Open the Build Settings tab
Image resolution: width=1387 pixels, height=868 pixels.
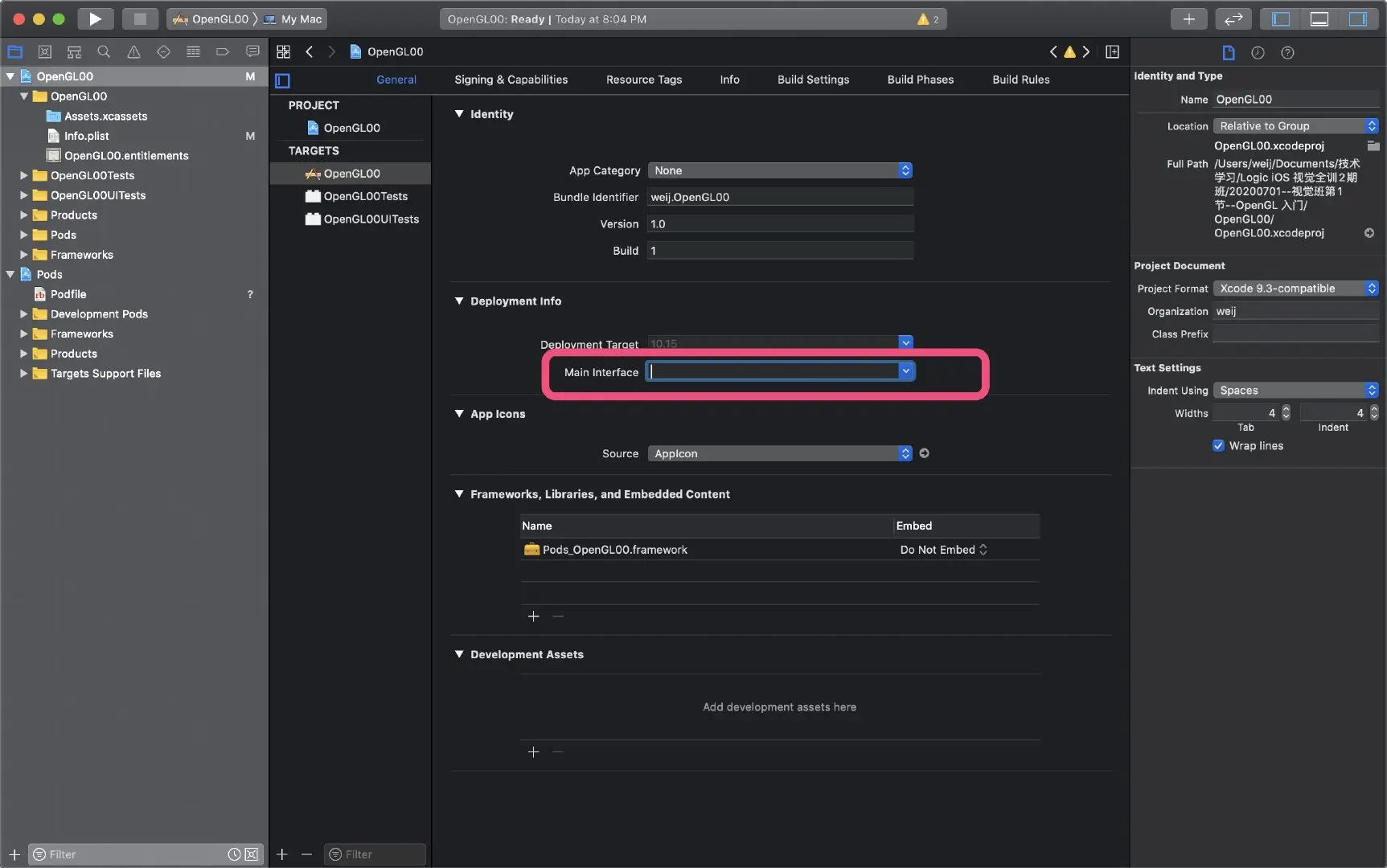[813, 80]
